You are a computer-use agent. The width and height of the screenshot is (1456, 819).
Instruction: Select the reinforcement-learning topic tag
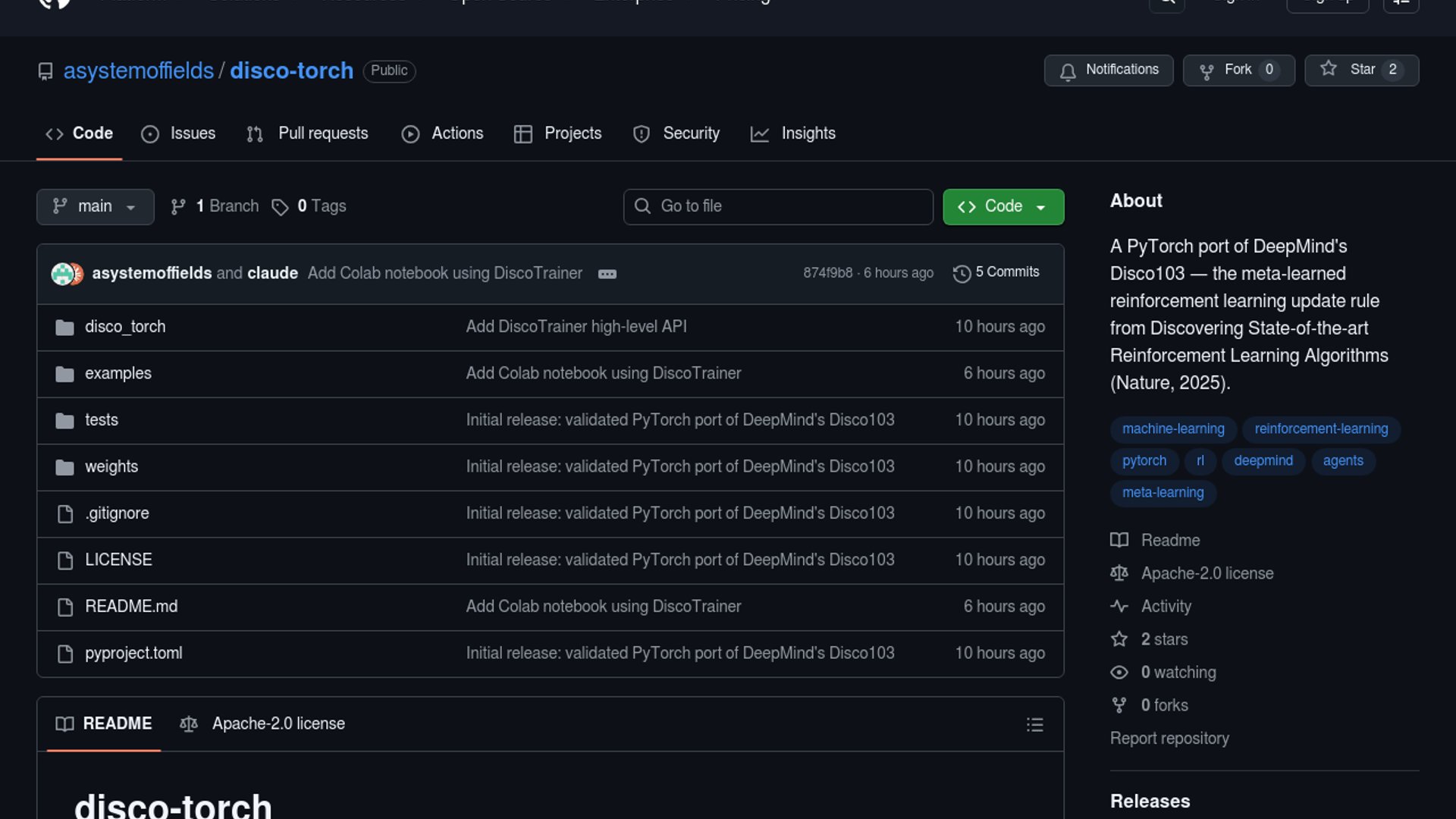point(1320,428)
